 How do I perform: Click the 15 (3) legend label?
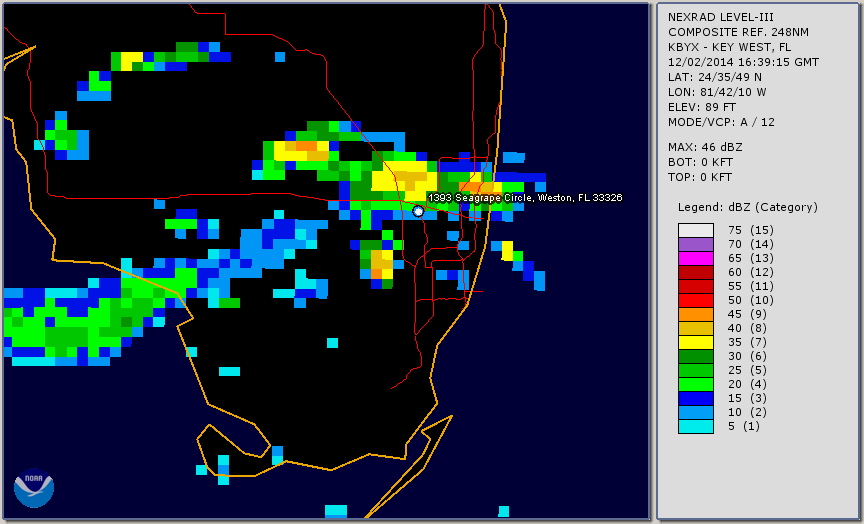(x=748, y=398)
